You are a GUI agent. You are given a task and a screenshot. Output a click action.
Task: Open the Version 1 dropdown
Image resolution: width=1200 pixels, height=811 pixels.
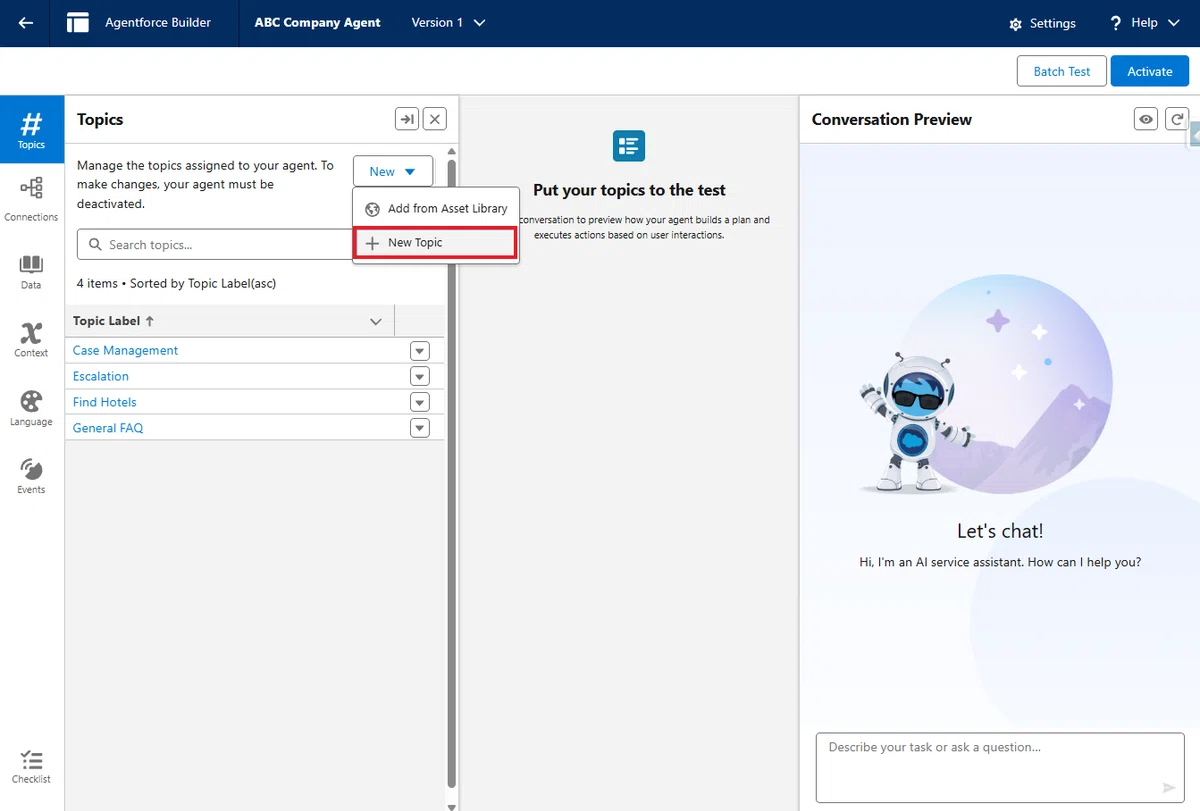(449, 23)
